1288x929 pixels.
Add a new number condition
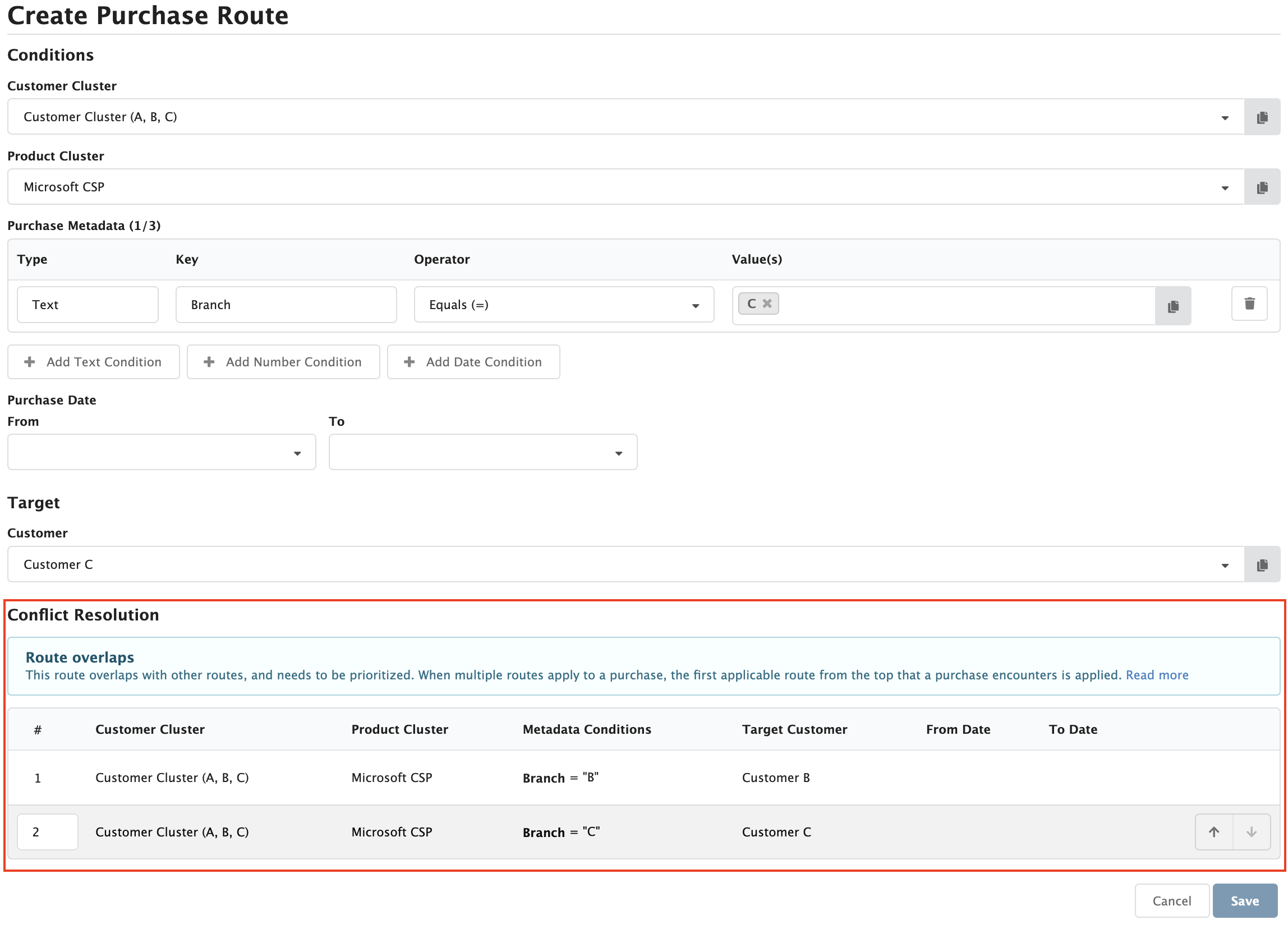pos(283,362)
